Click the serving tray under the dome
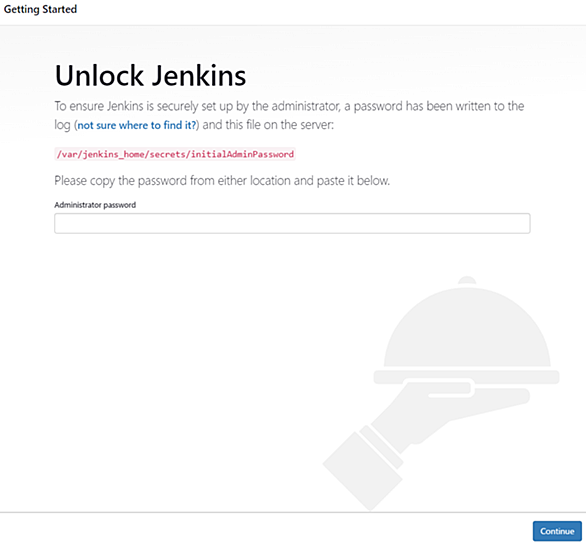The width and height of the screenshot is (586, 546). [466, 377]
